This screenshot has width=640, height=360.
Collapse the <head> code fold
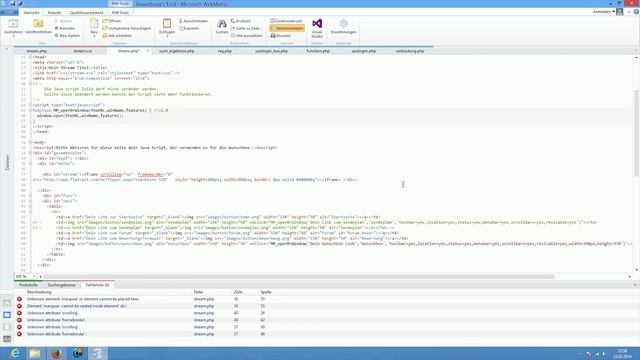[30, 57]
